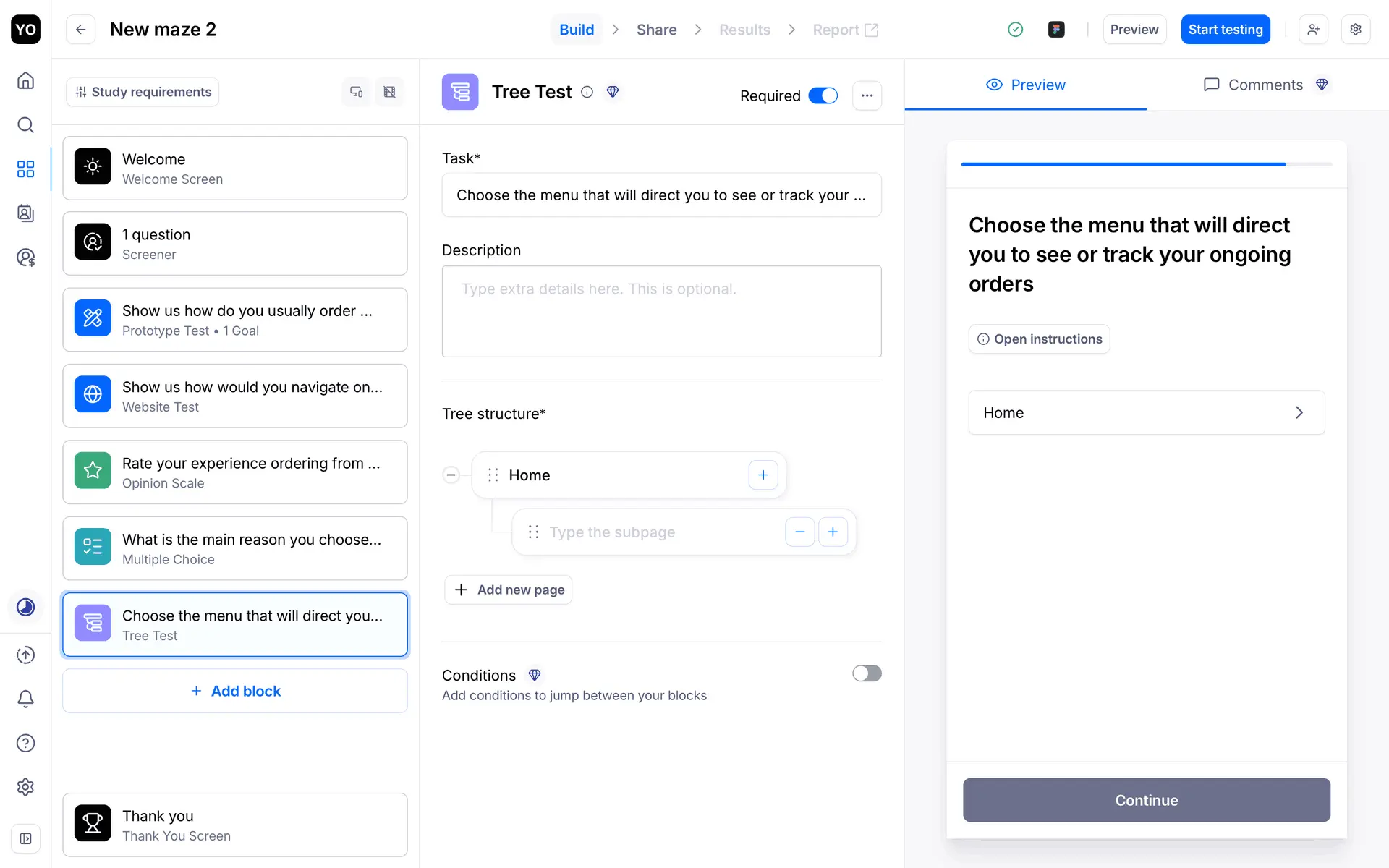Viewport: 1389px width, 868px height.
Task: Click the Figma plugin icon in the header
Action: coord(1056,30)
